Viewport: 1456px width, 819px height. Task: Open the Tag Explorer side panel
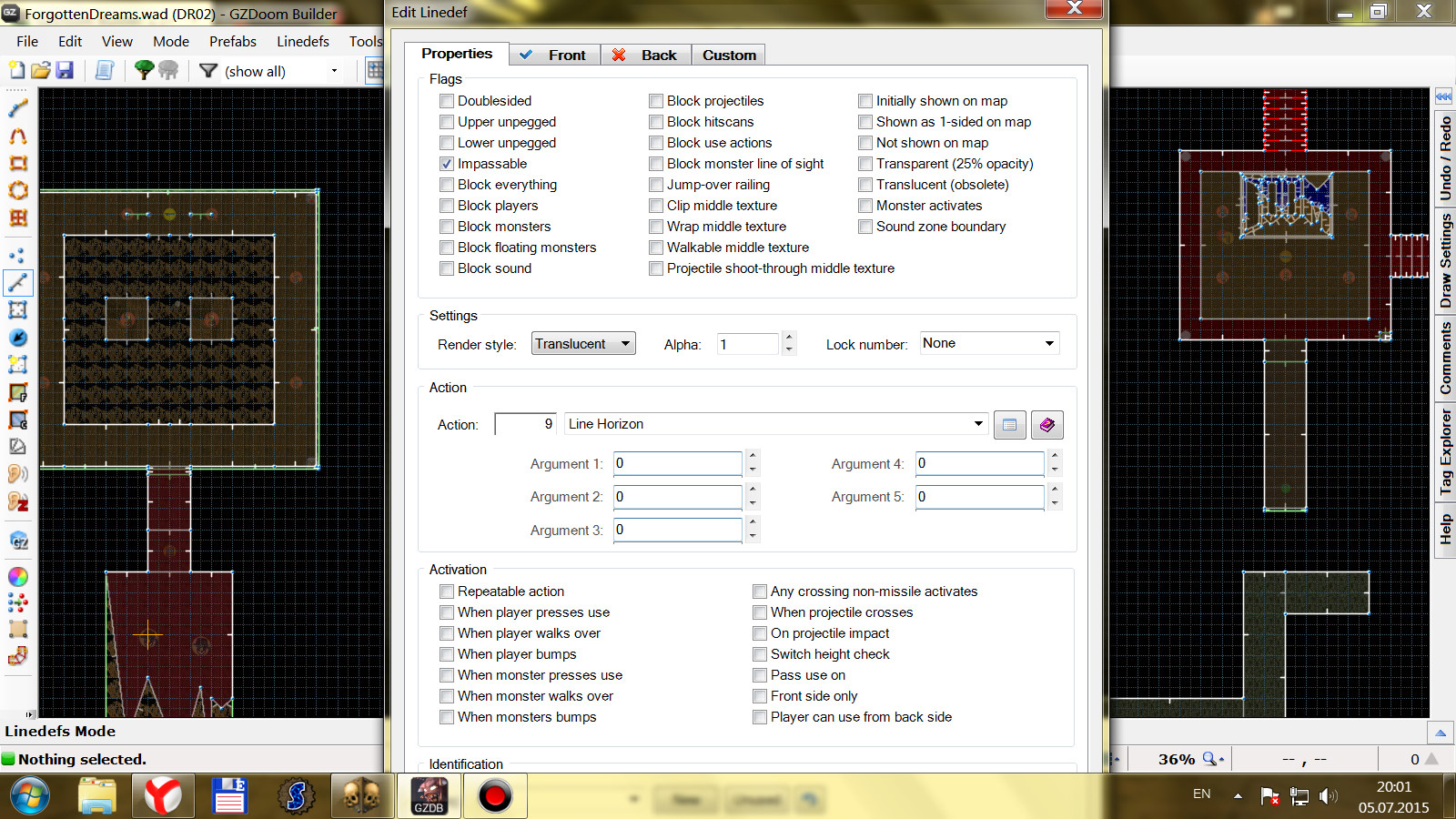pyautogui.click(x=1445, y=452)
